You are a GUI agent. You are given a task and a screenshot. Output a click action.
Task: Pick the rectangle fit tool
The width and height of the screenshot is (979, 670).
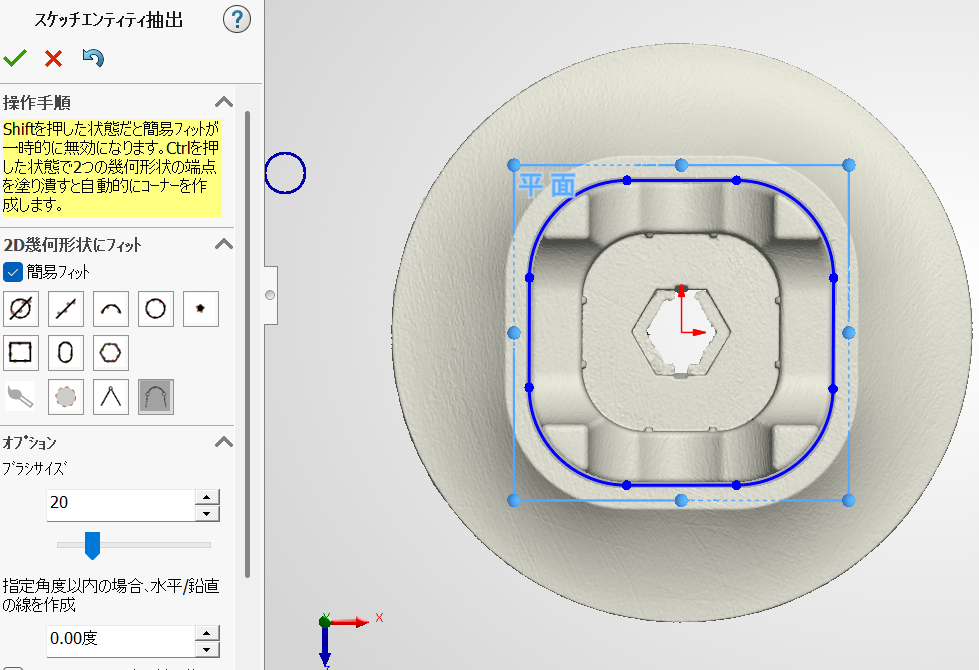pyautogui.click(x=21, y=353)
